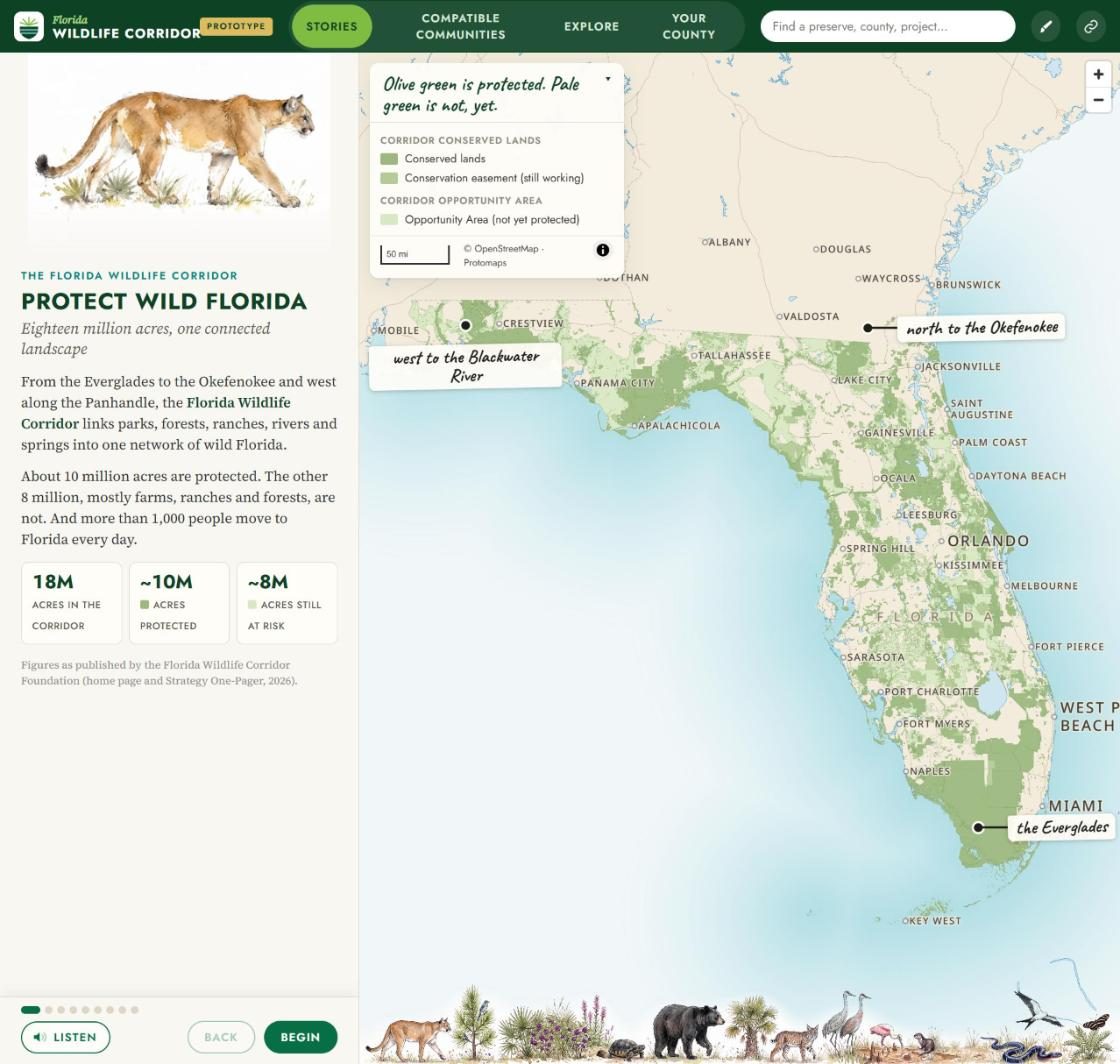Click 'north to the Okefenokee' map label
This screenshot has width=1120, height=1064.
(x=981, y=328)
